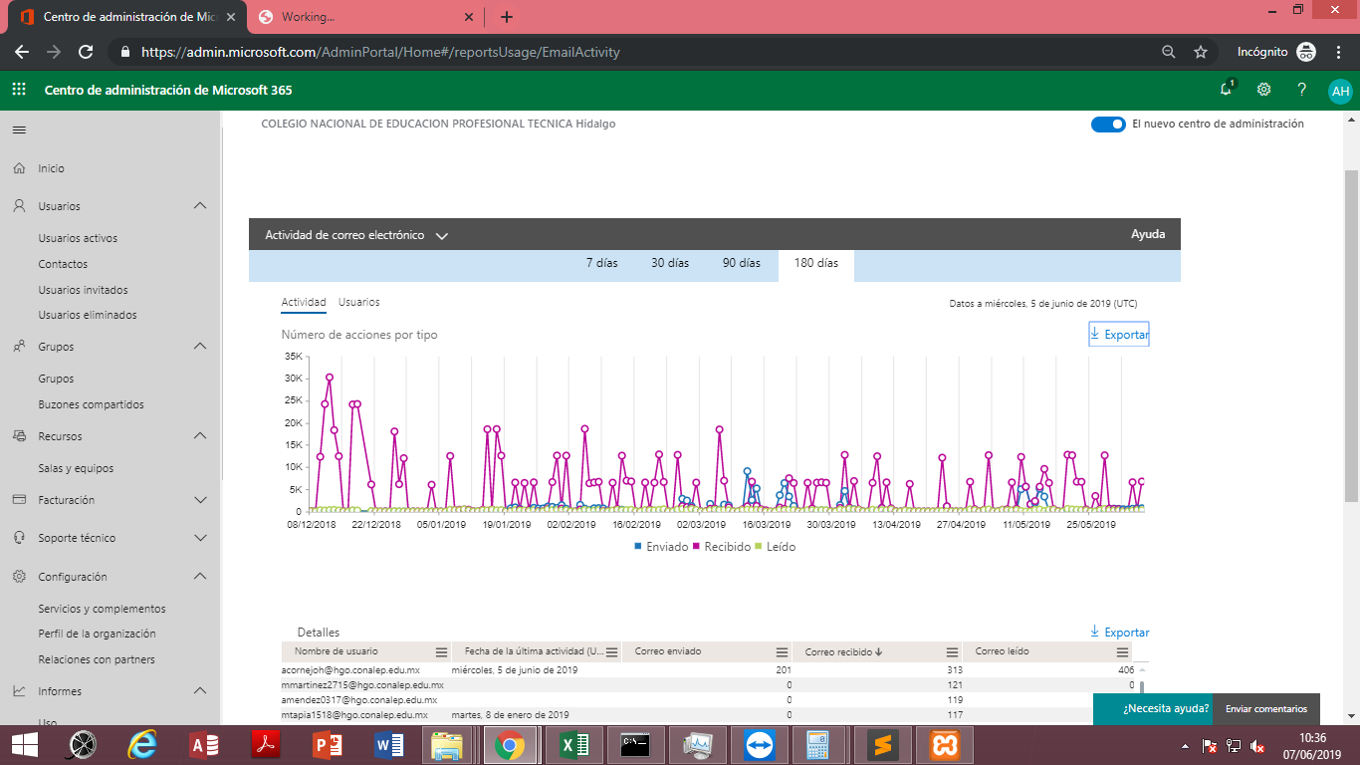This screenshot has height=765, width=1360.
Task: Expand the Facturación section chevron
Action: 200,499
